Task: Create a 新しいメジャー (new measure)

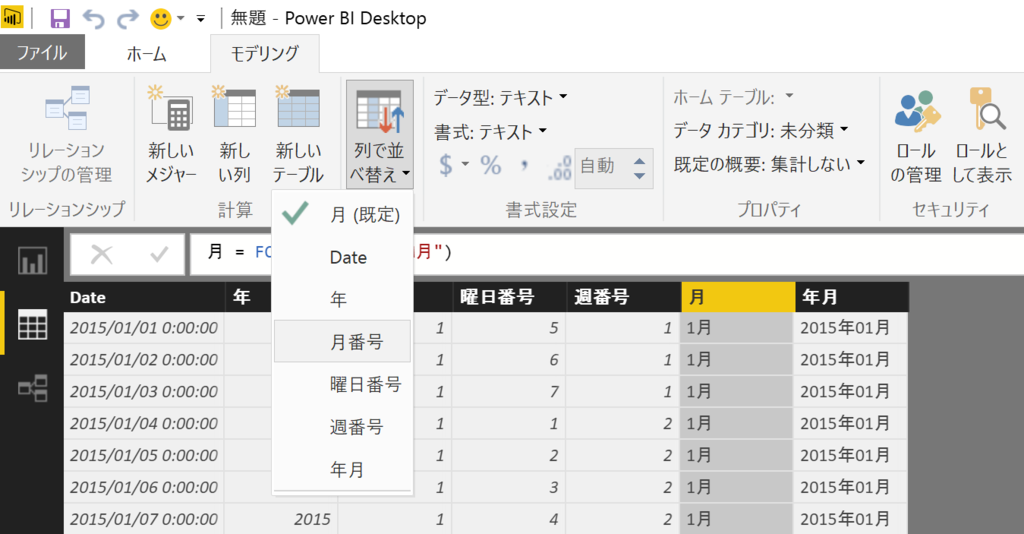Action: (x=171, y=134)
